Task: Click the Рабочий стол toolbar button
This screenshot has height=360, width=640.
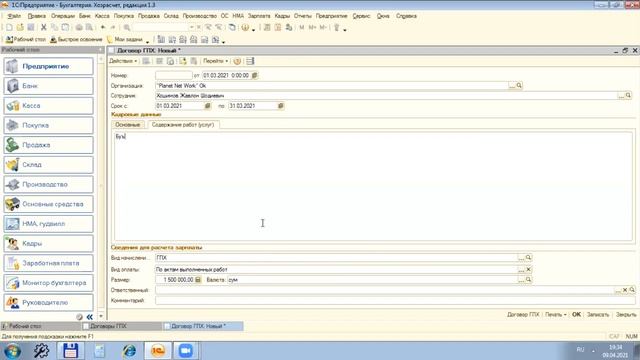Action: pyautogui.click(x=26, y=40)
